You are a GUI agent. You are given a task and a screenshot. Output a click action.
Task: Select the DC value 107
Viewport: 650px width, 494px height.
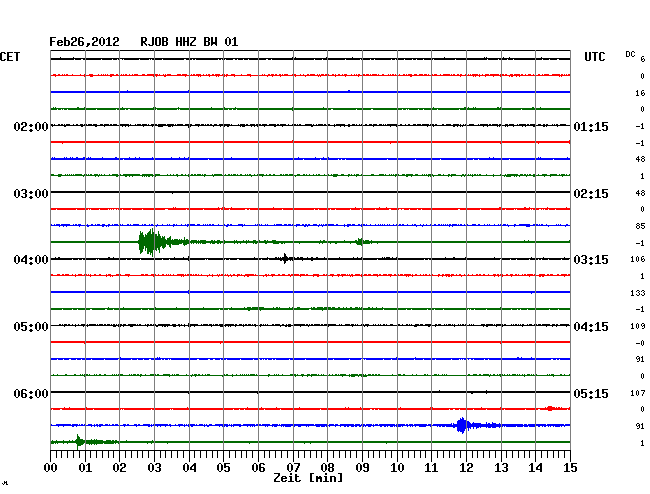[x=638, y=392]
